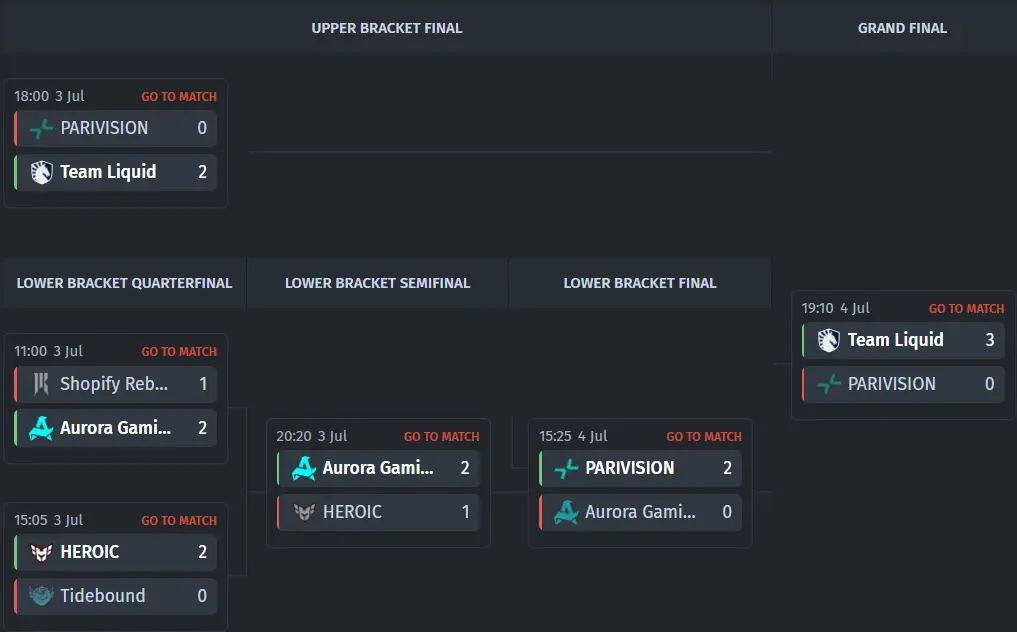Select HEROIC team name in the 20:20 match
This screenshot has height=632, width=1017.
click(352, 512)
